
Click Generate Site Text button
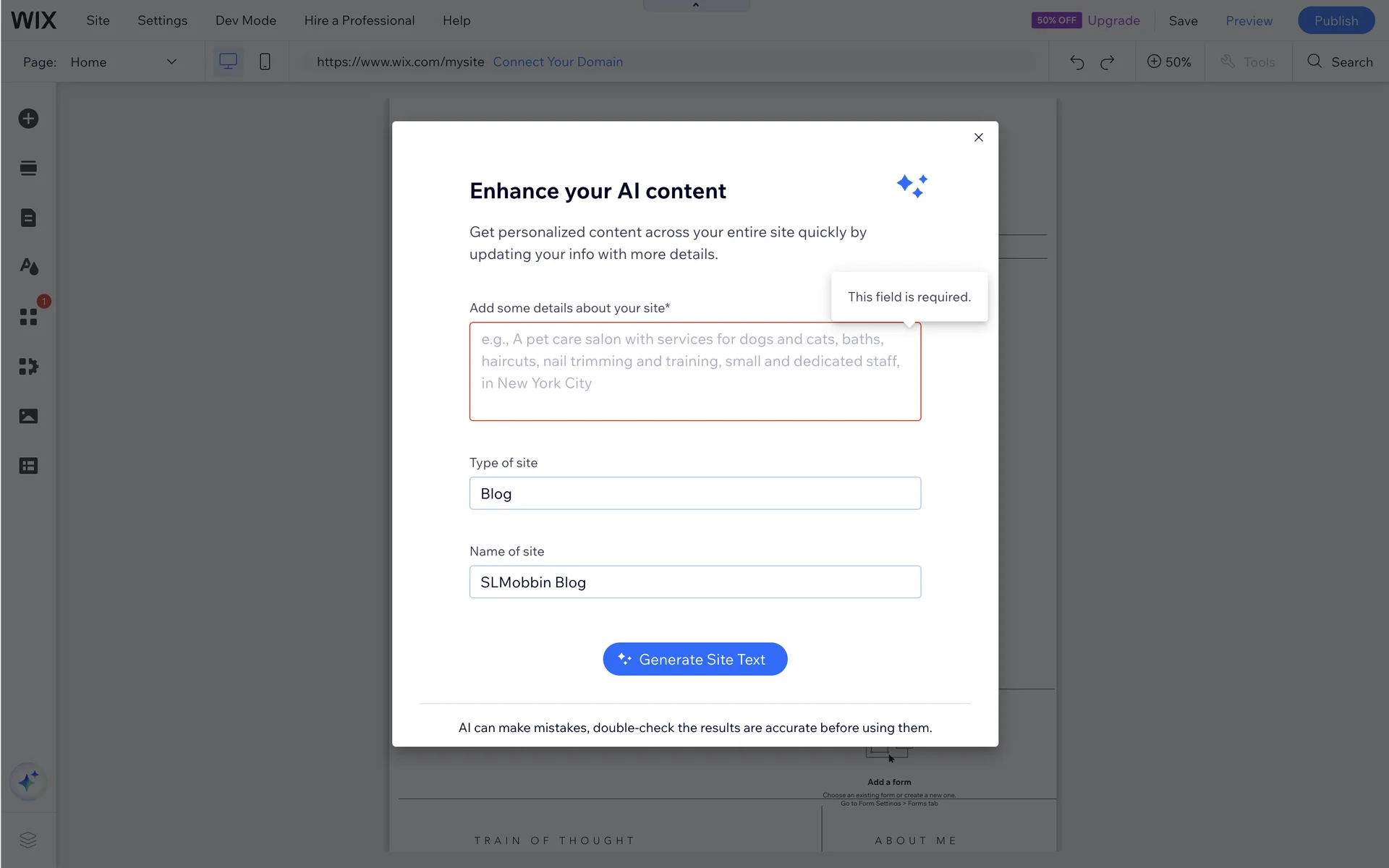tap(694, 659)
